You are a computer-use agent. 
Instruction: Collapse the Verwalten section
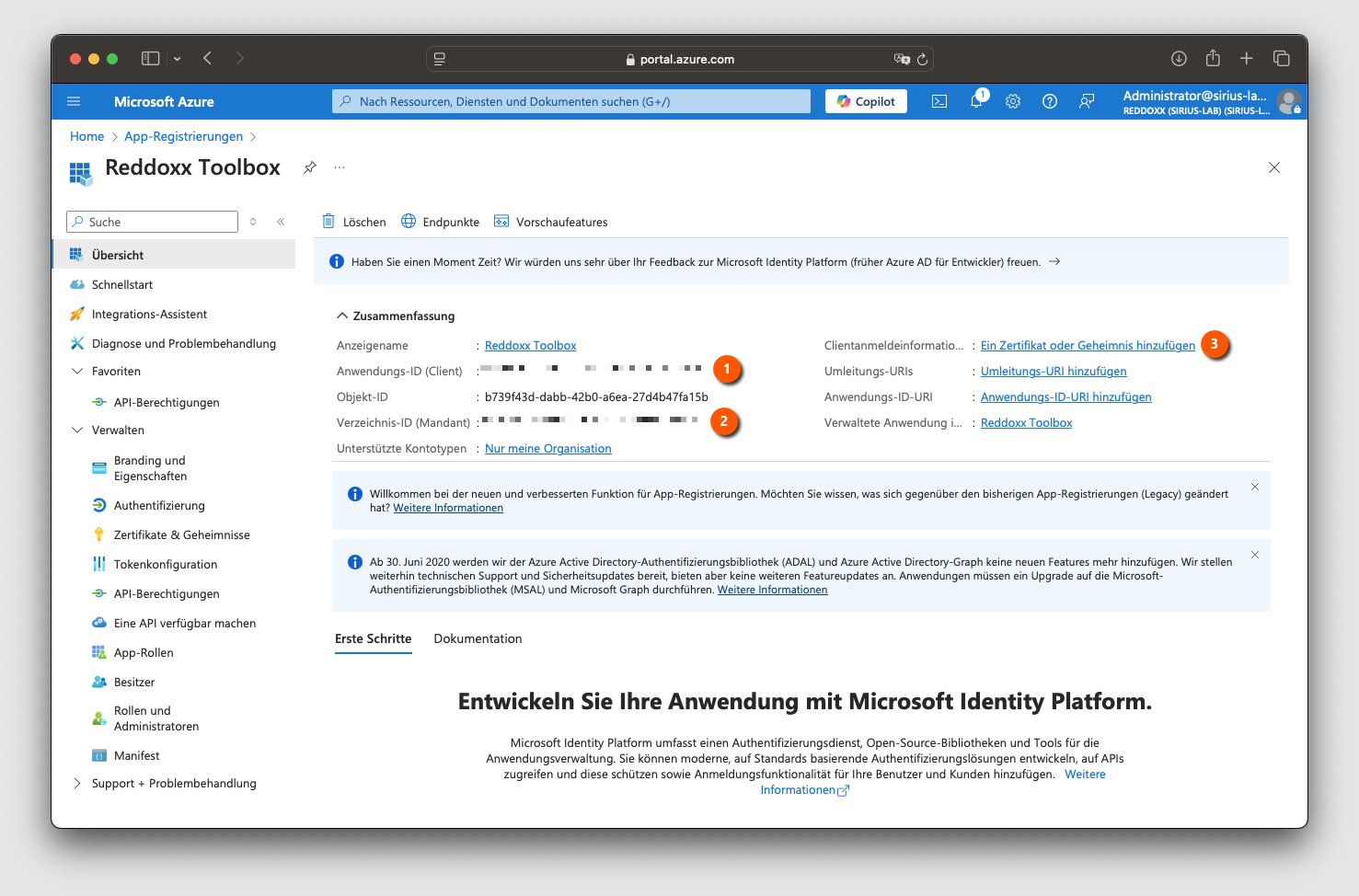tap(77, 430)
